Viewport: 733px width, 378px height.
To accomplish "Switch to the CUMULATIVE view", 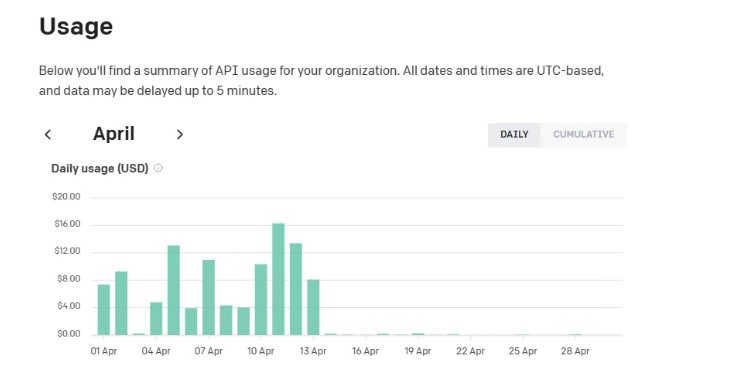I will 583,135.
